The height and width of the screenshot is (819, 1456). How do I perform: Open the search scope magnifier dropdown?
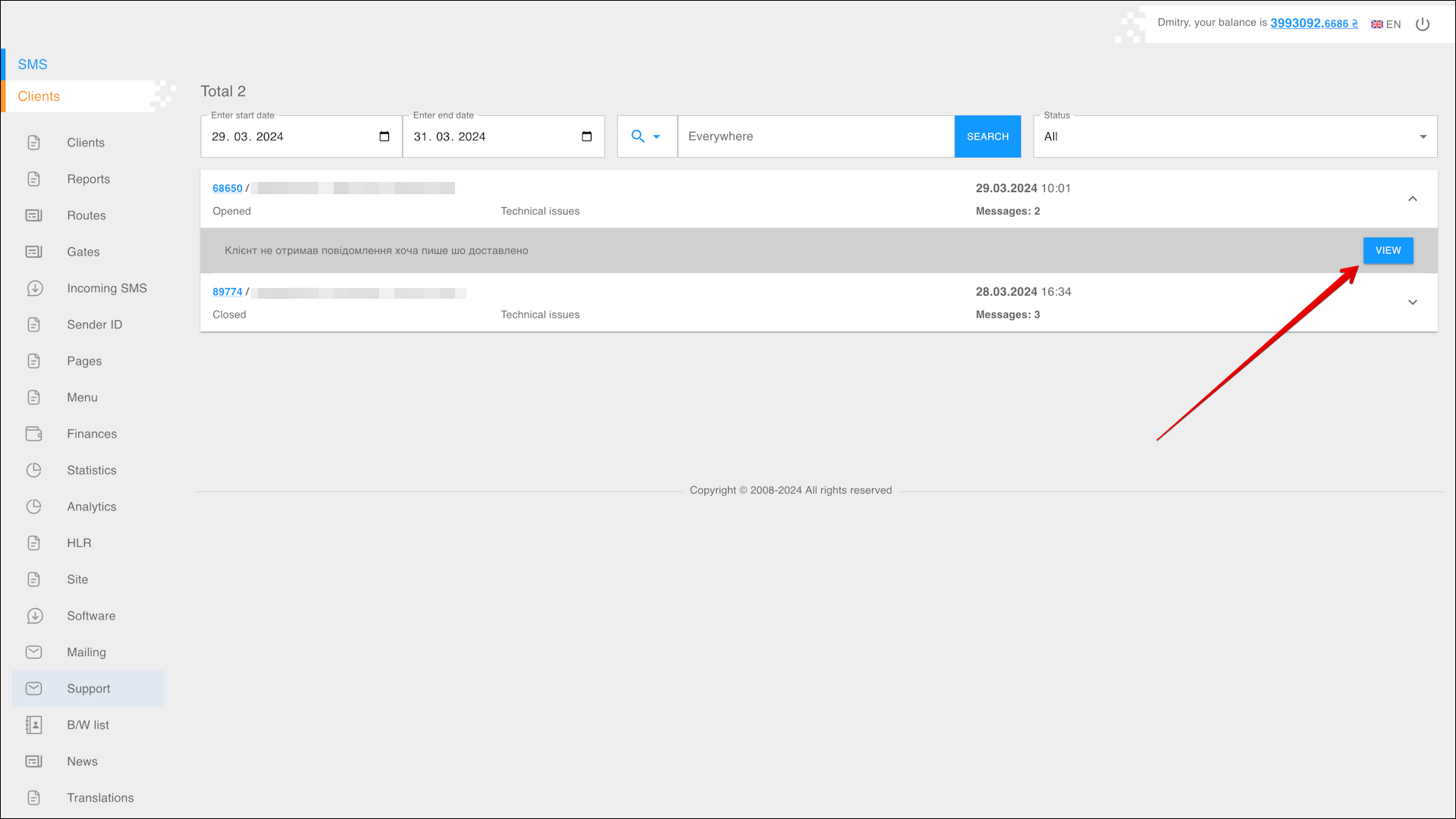coord(646,136)
